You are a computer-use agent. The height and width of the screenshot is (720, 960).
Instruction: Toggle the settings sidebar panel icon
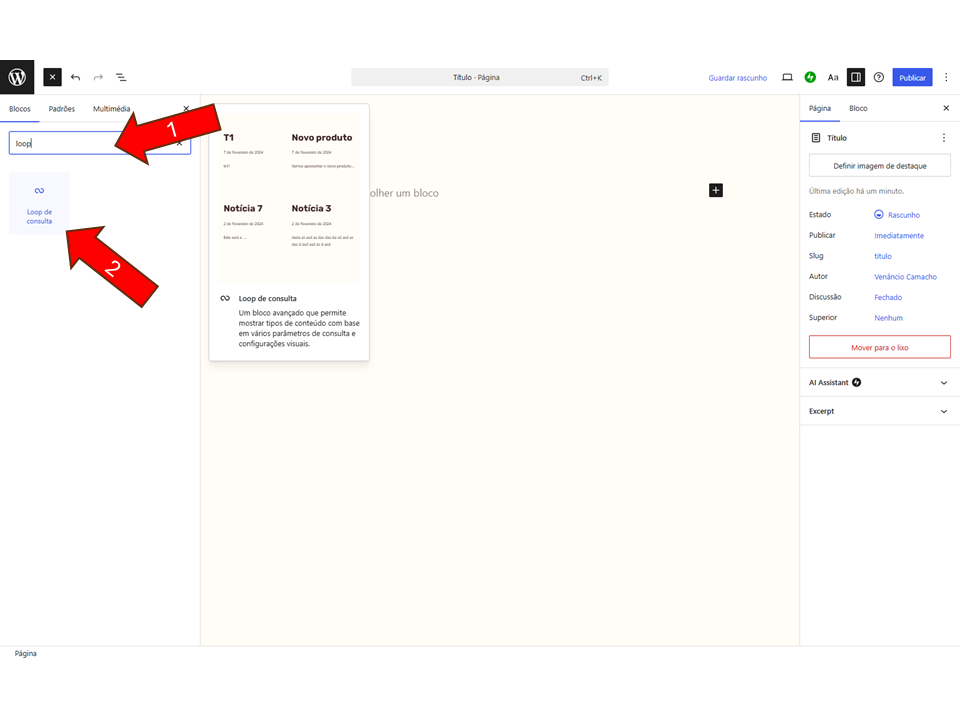coord(855,77)
